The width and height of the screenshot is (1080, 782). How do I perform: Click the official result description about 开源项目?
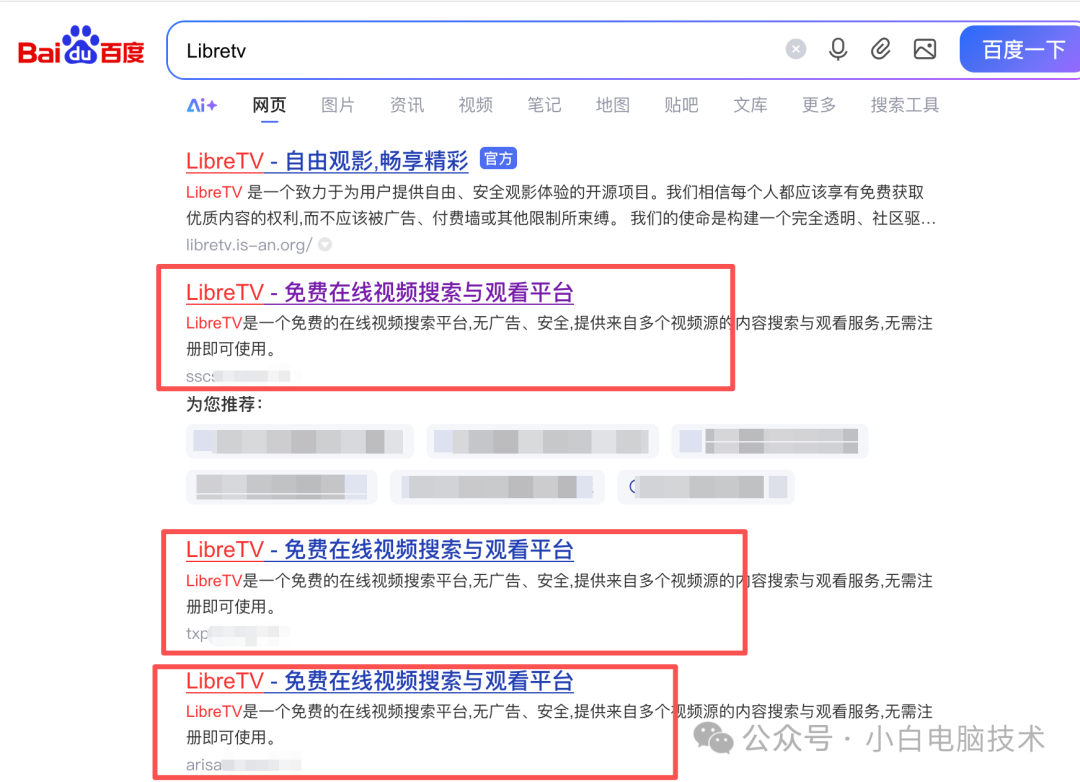point(561,205)
